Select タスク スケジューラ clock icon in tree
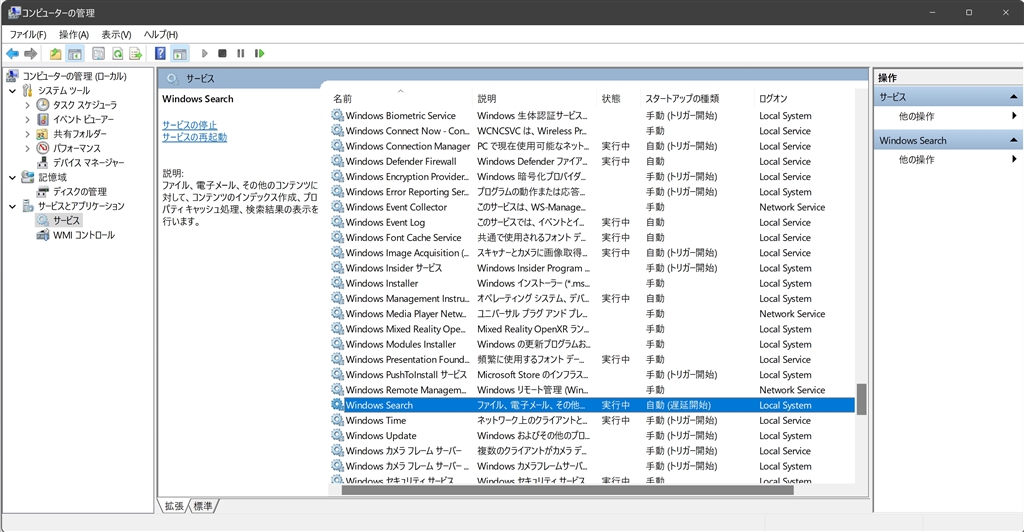This screenshot has height=532, width=1024. (43, 104)
